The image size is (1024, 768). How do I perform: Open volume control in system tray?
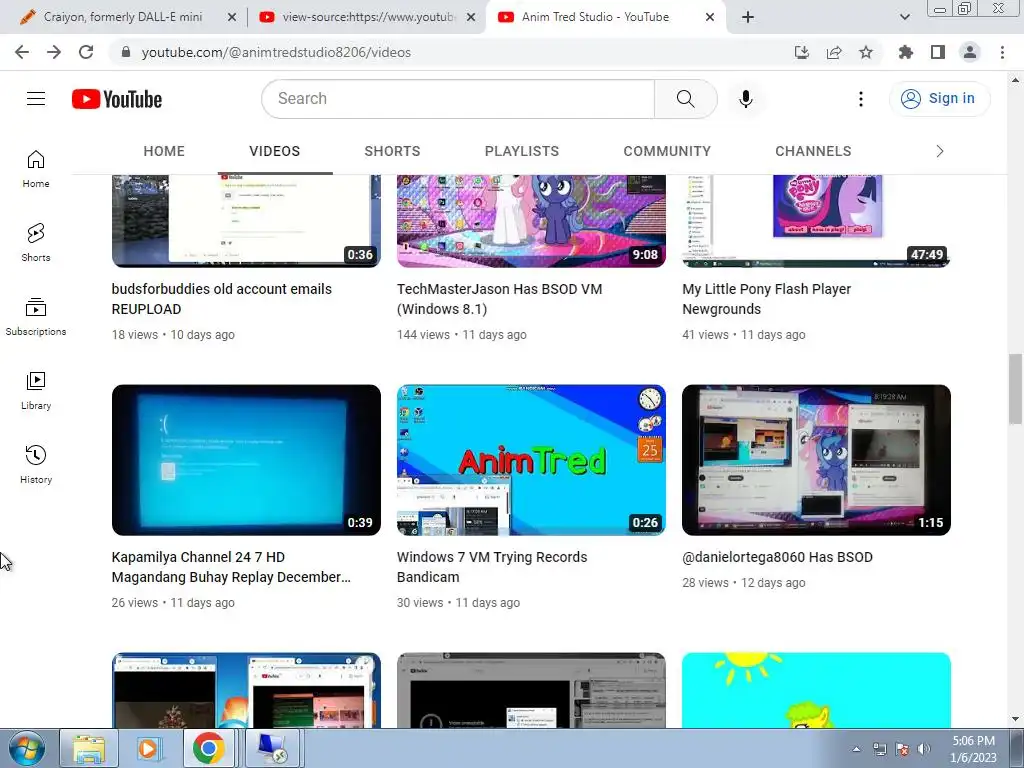(923, 749)
